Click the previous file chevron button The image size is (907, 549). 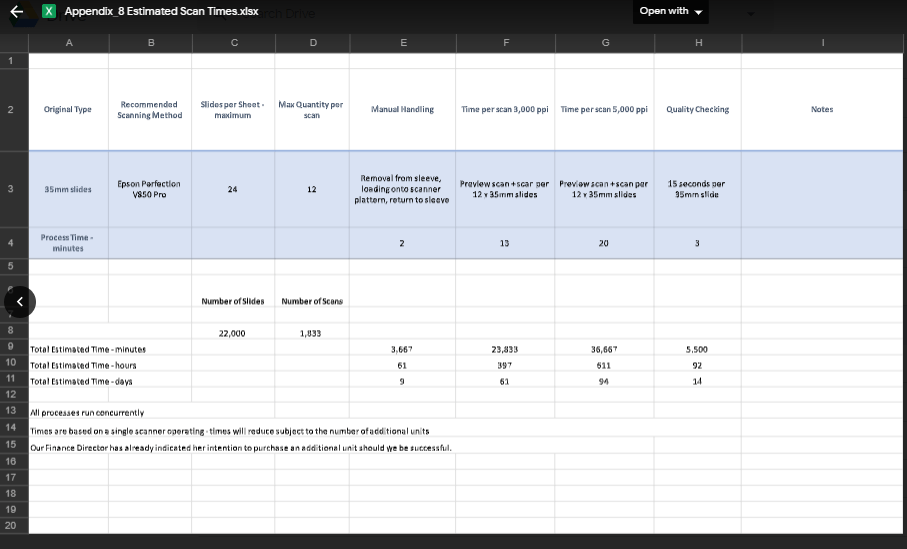(x=20, y=302)
